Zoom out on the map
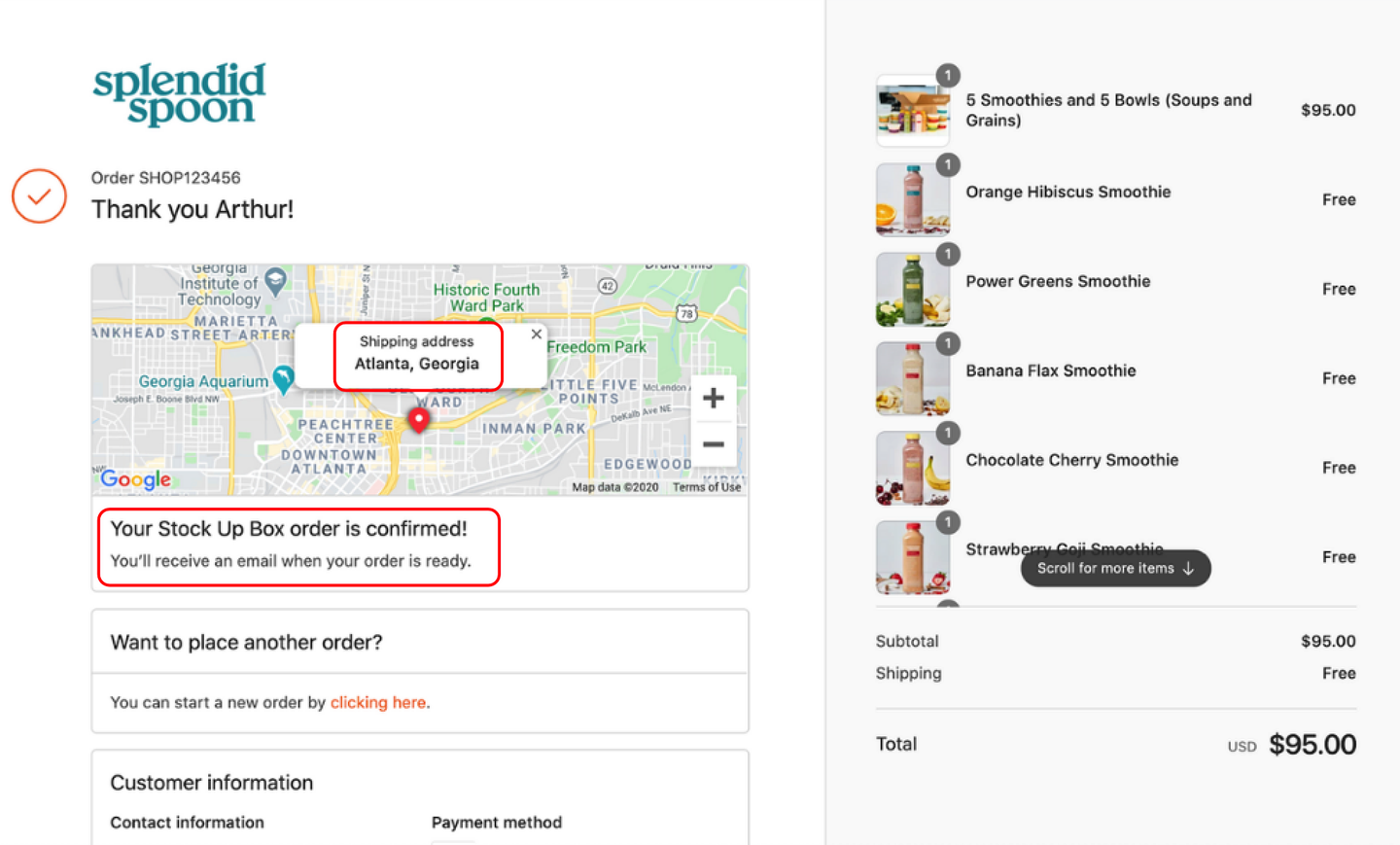Viewport: 1400px width, 845px height. 713,443
